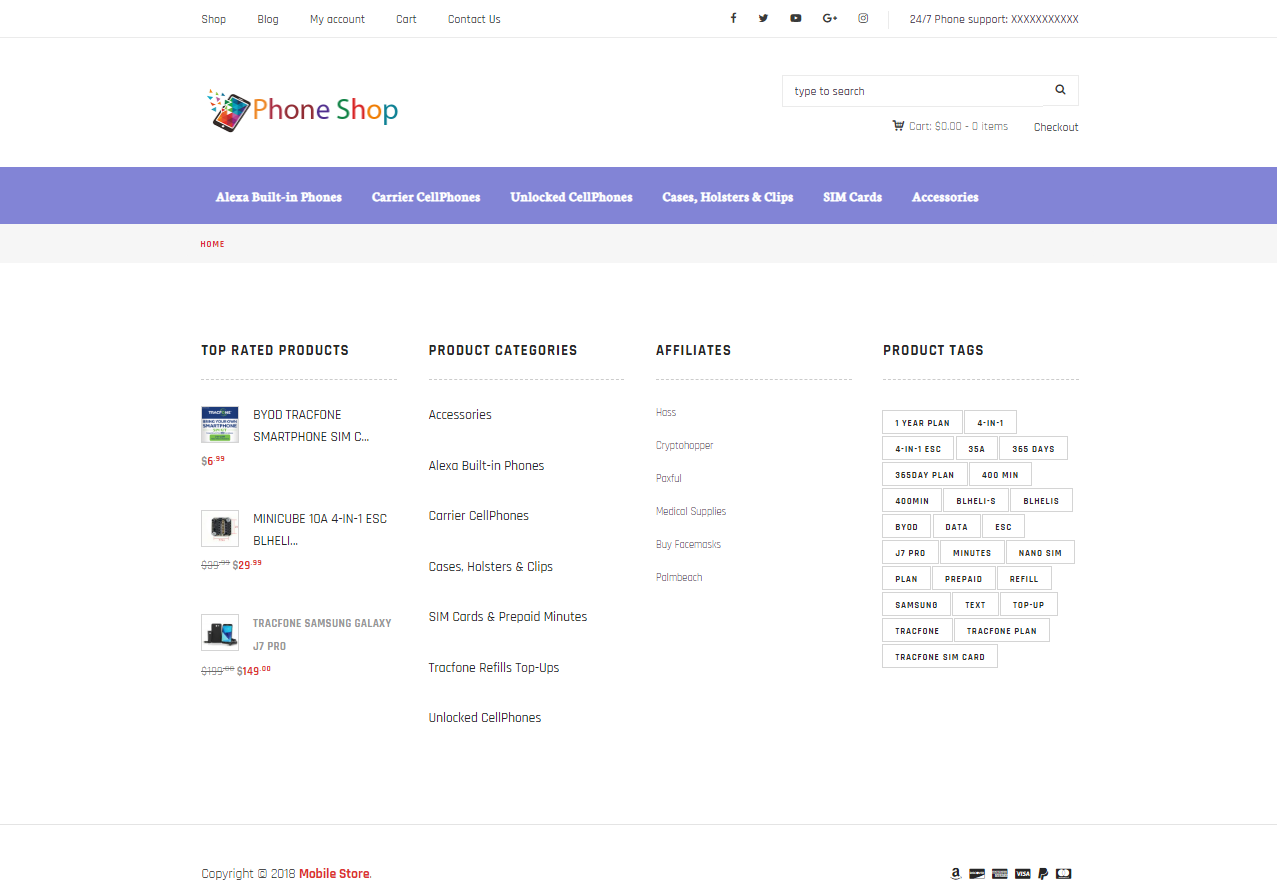Screen dimensions: 1277x888
Task: Click the MasterCard icon in footer
Action: (1064, 873)
